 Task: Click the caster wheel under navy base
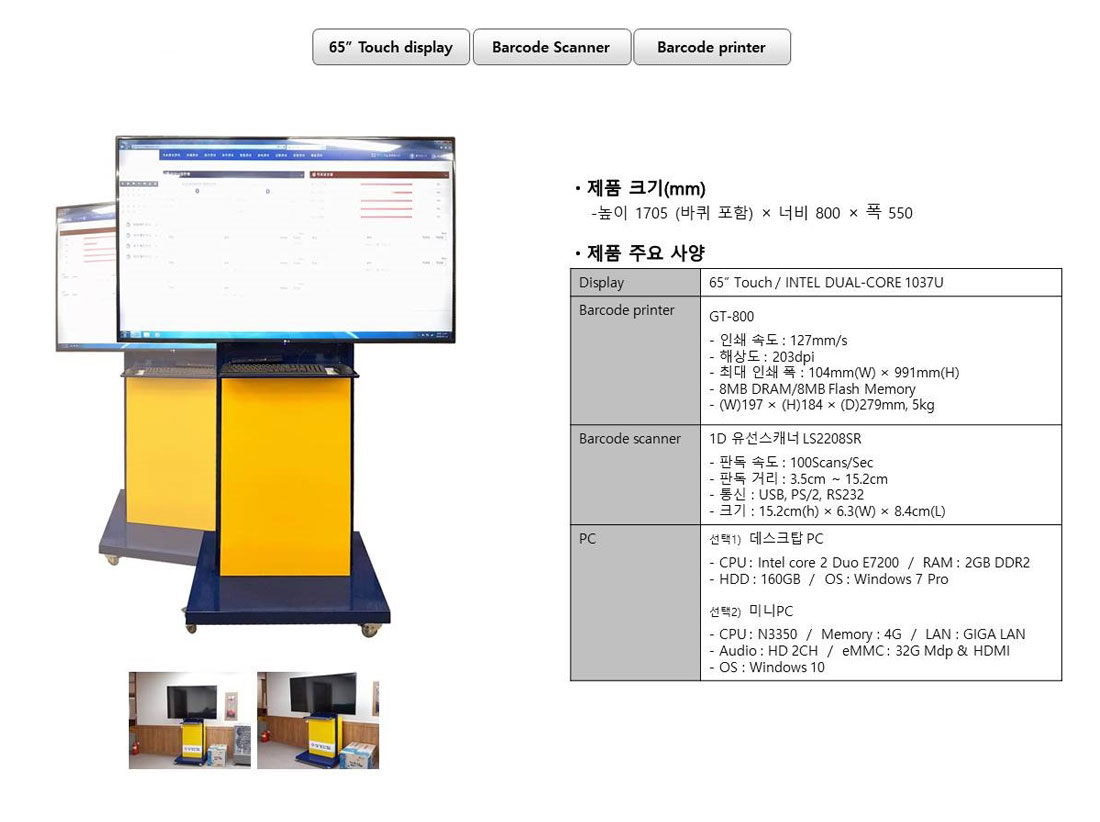(x=369, y=629)
